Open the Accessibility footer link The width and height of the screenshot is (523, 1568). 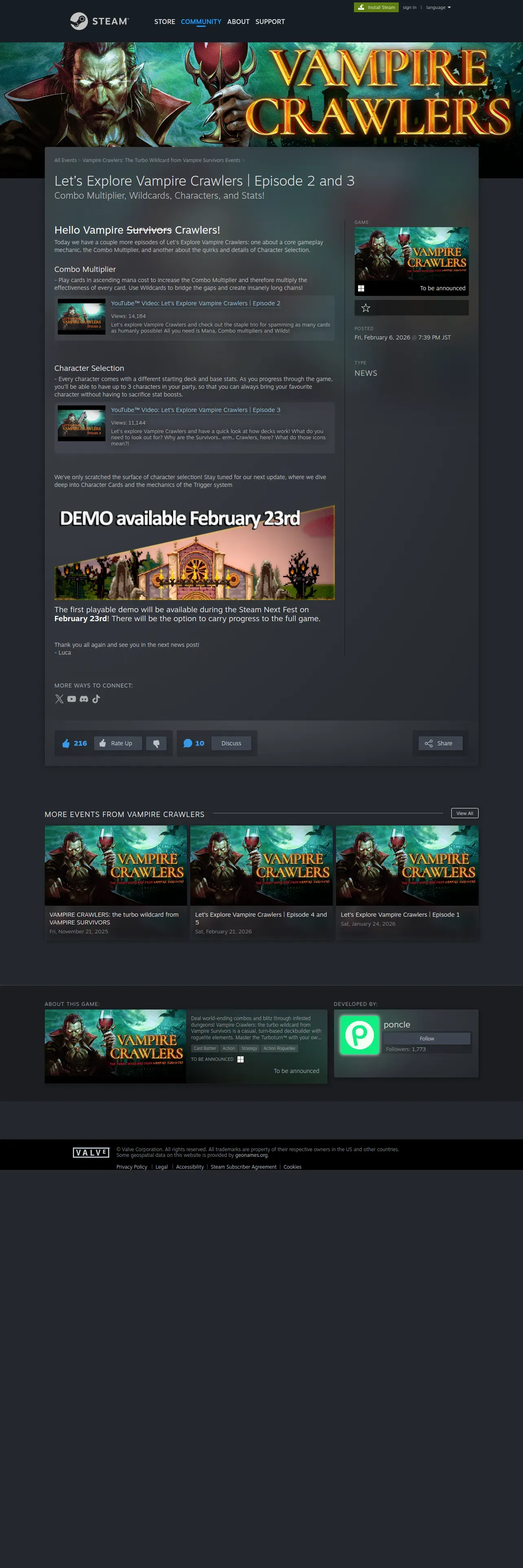190,1167
